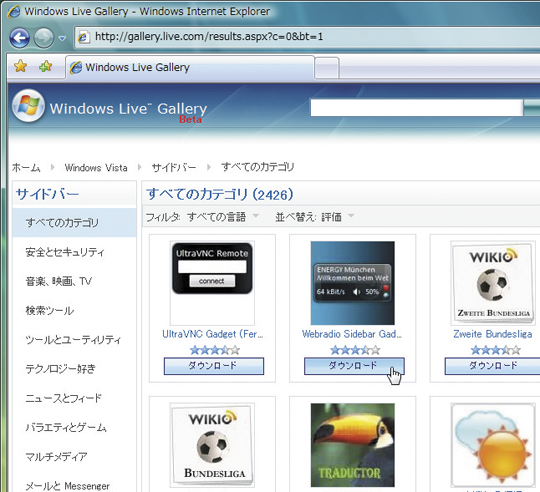The image size is (540, 492).
Task: Select the Windows Live Gallery tab
Action: [x=190, y=67]
